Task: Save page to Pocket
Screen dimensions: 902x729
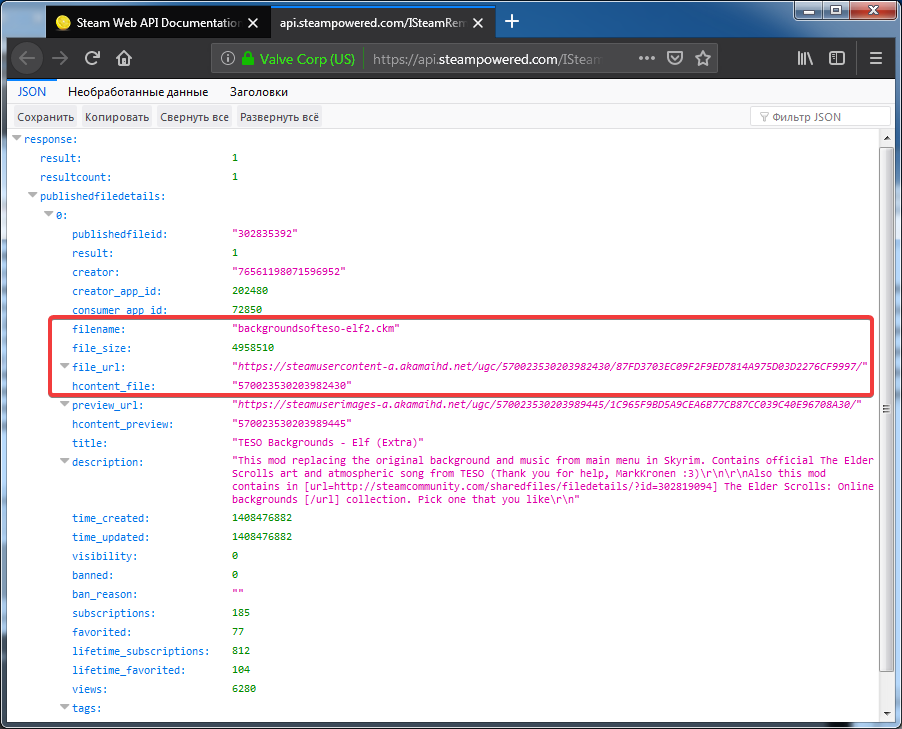Action: 675,58
